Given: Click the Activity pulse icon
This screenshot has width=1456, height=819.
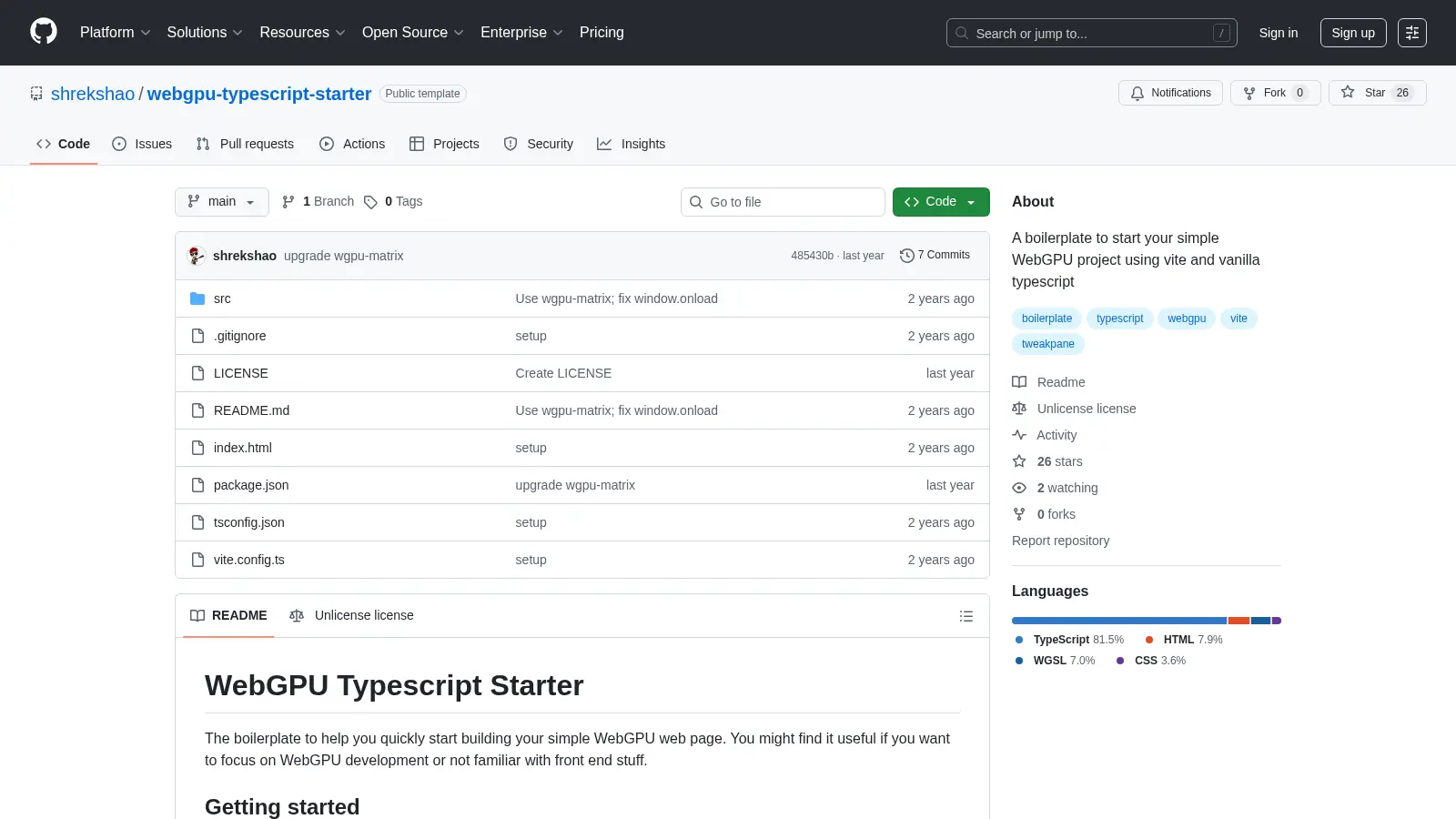Looking at the screenshot, I should coord(1019,435).
